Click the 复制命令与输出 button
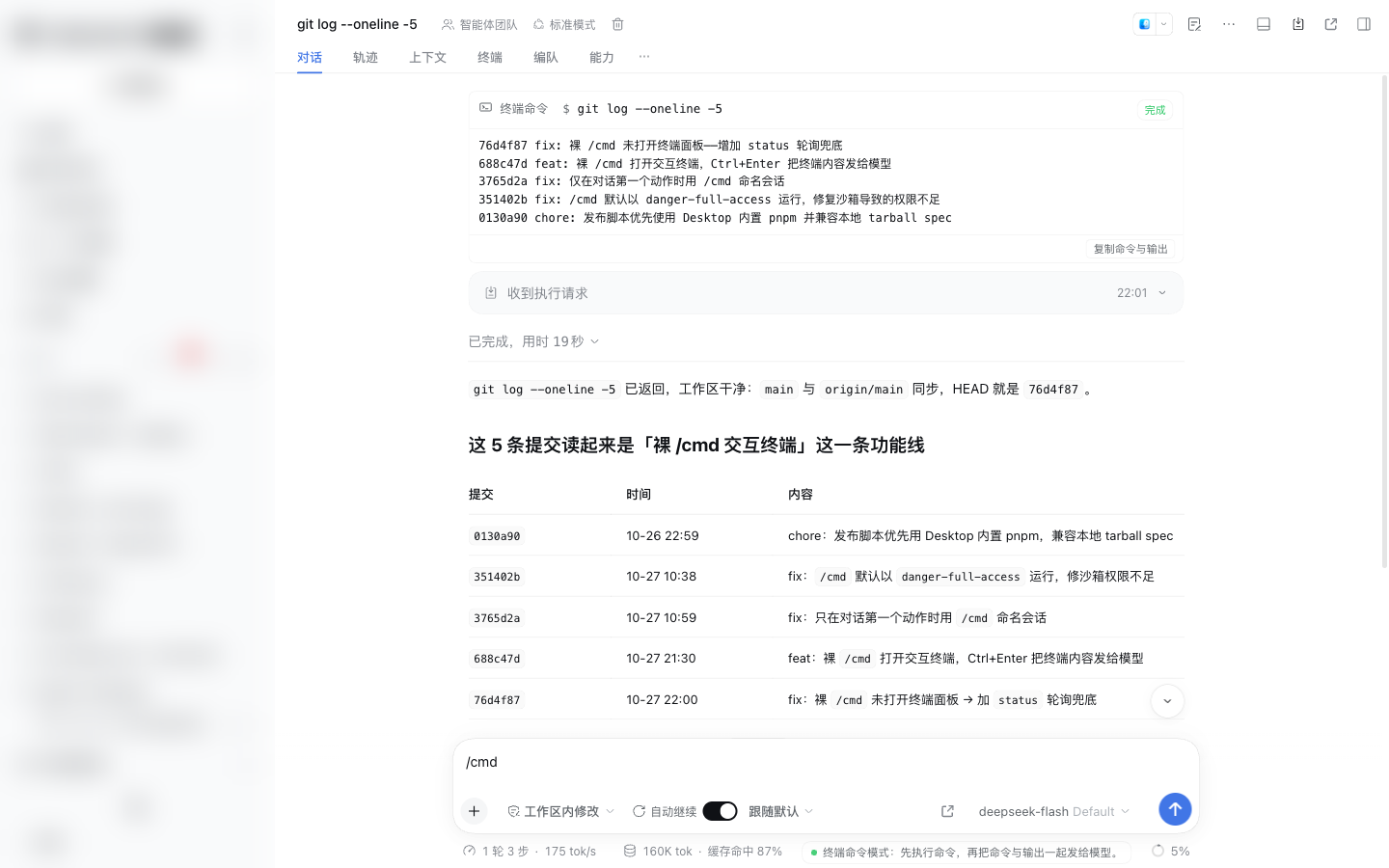 pos(1130,249)
